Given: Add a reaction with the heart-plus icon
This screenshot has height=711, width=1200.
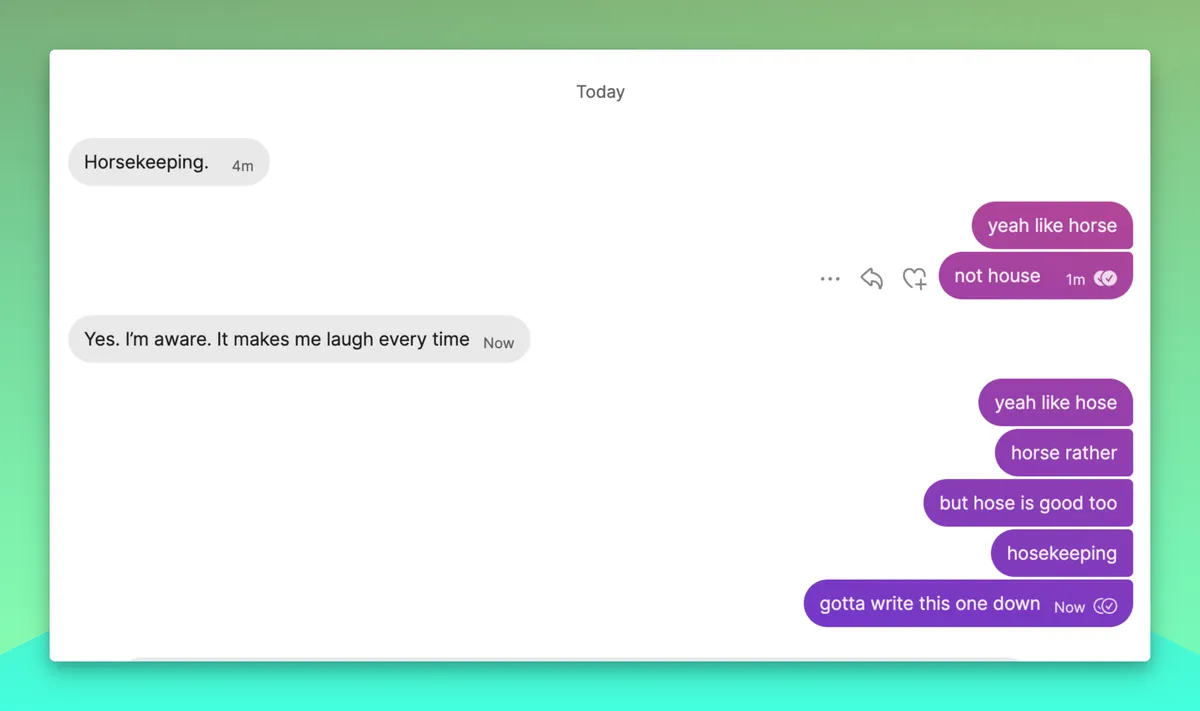Looking at the screenshot, I should [x=914, y=279].
